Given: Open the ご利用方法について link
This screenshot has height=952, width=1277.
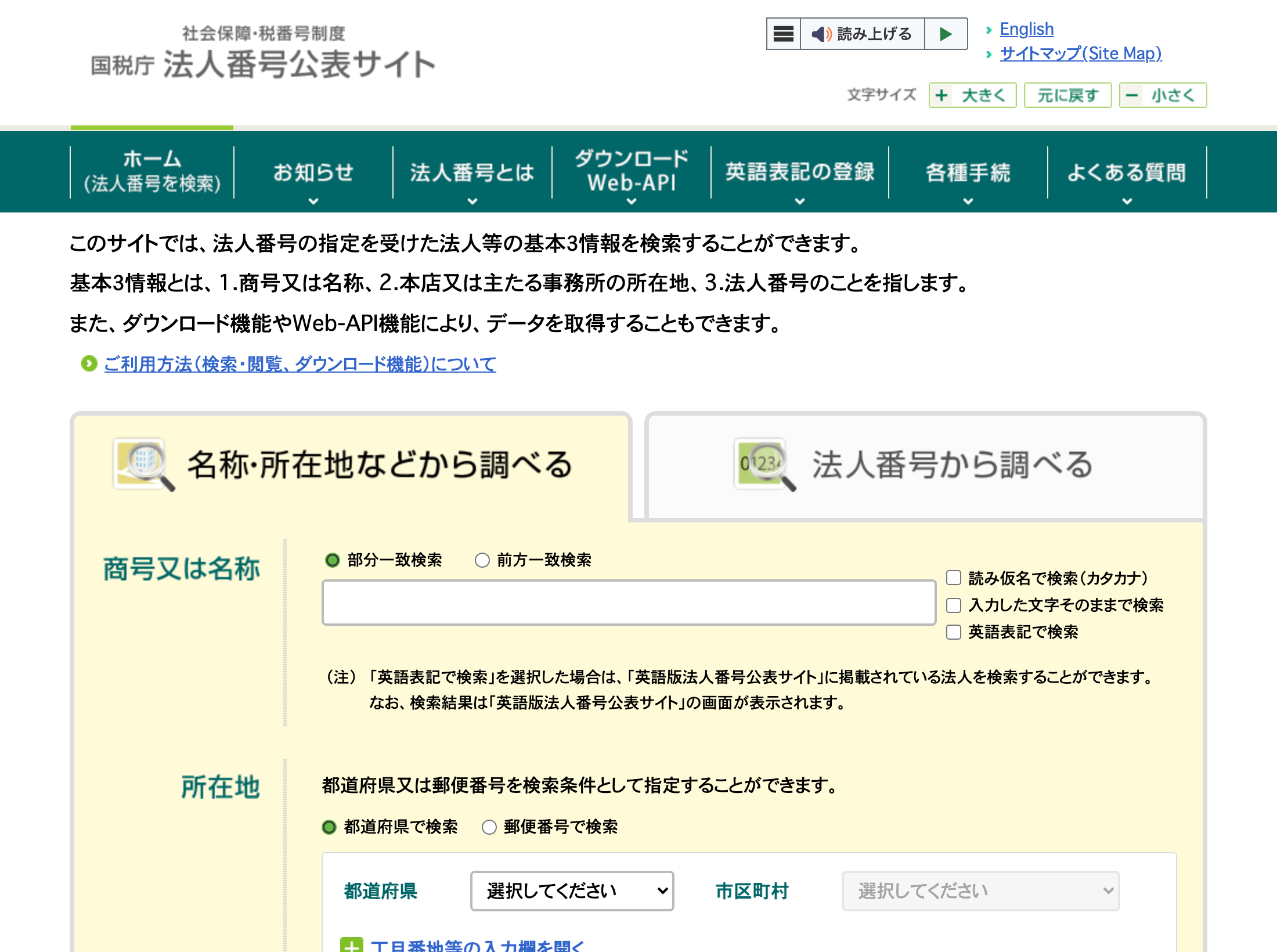Looking at the screenshot, I should coord(300,364).
